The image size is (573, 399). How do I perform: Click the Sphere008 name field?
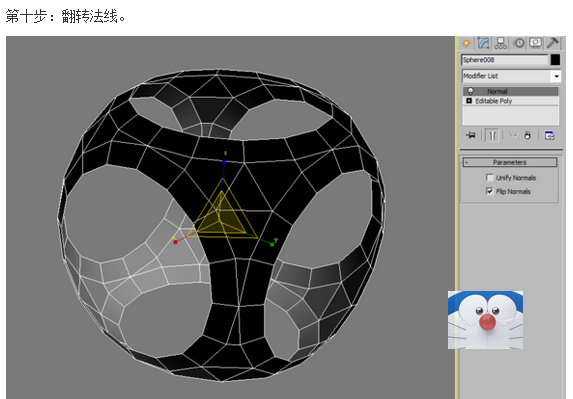click(505, 60)
